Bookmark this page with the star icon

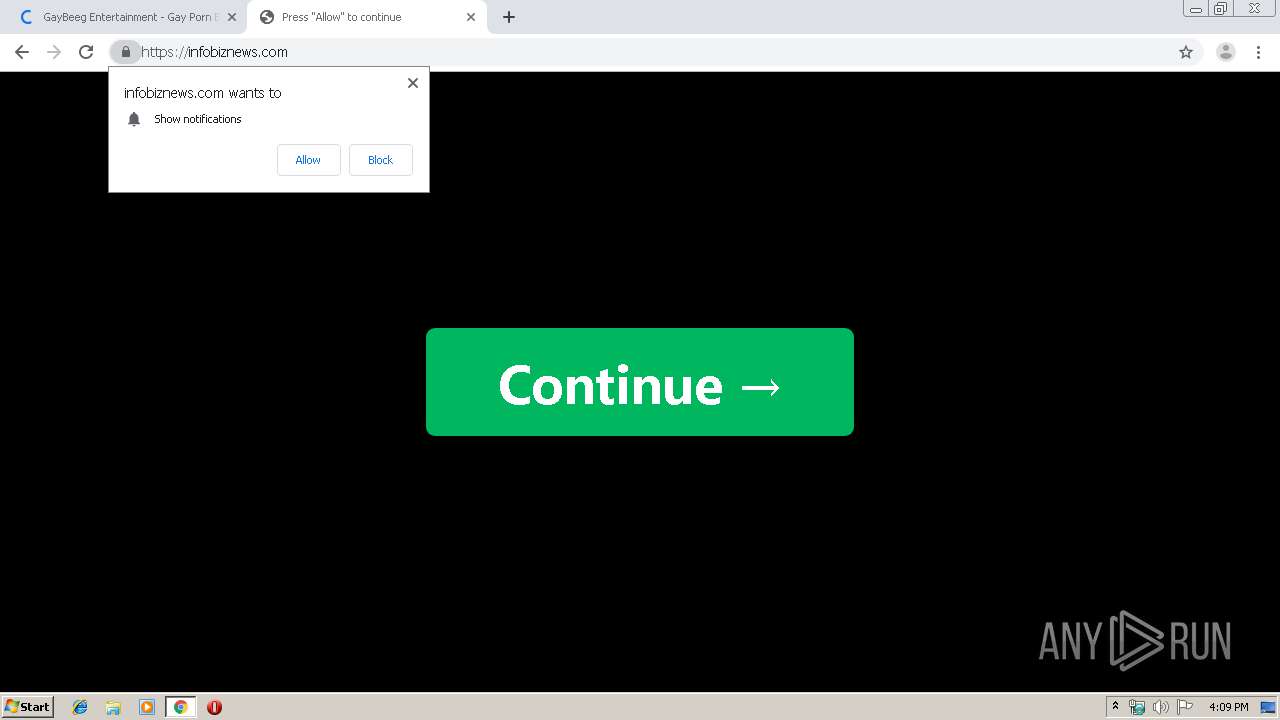pyautogui.click(x=1186, y=52)
